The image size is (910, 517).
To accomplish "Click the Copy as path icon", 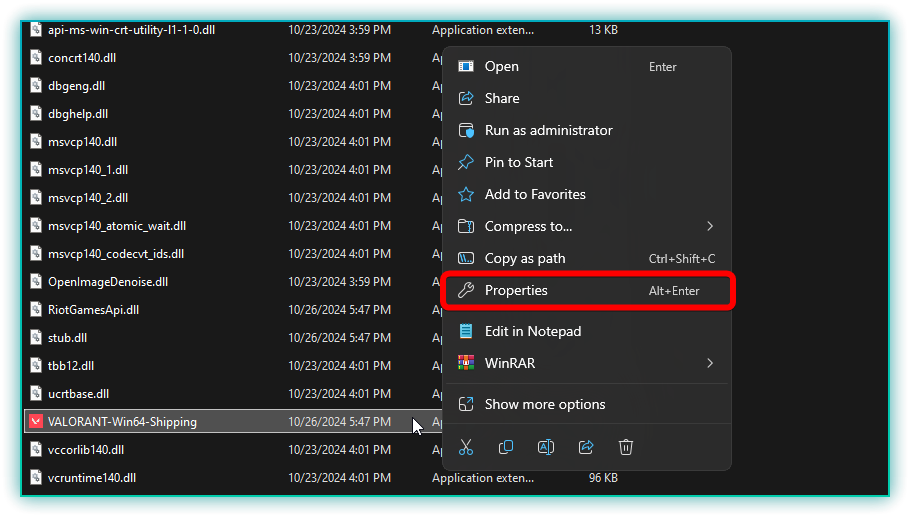I will (x=466, y=258).
